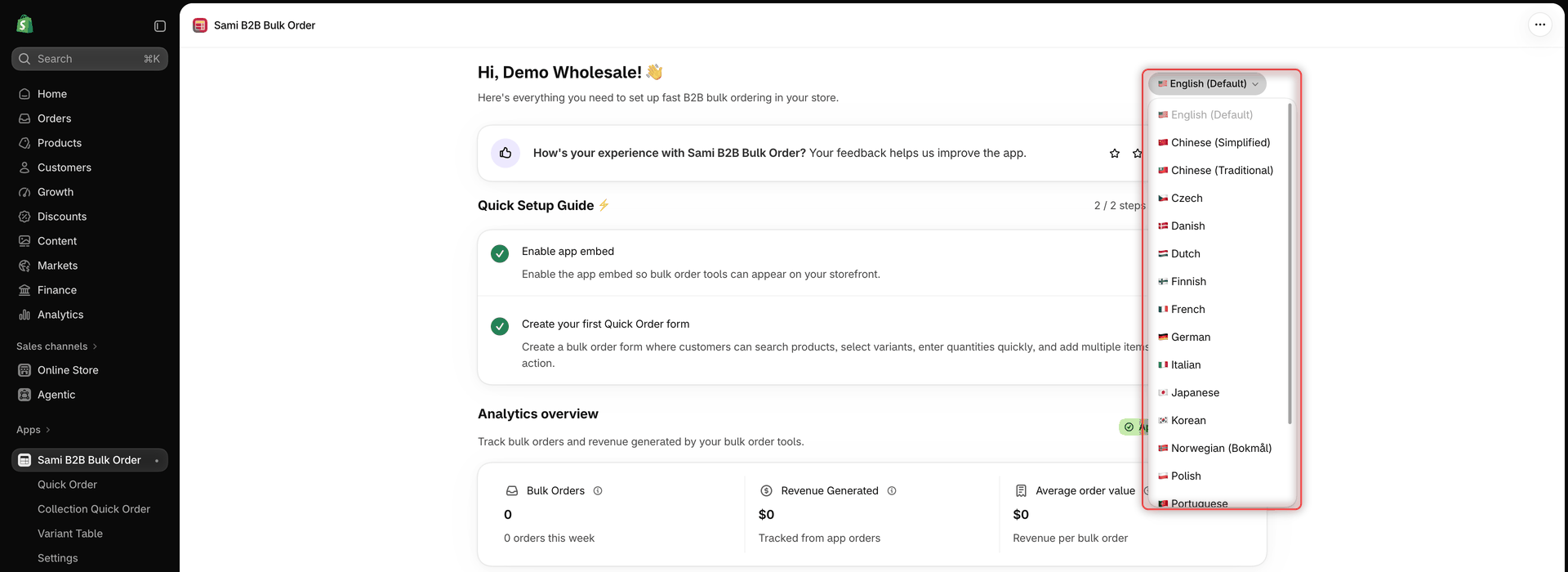The height and width of the screenshot is (572, 1568).
Task: Open the three-dots more actions menu
Action: pyautogui.click(x=1539, y=25)
